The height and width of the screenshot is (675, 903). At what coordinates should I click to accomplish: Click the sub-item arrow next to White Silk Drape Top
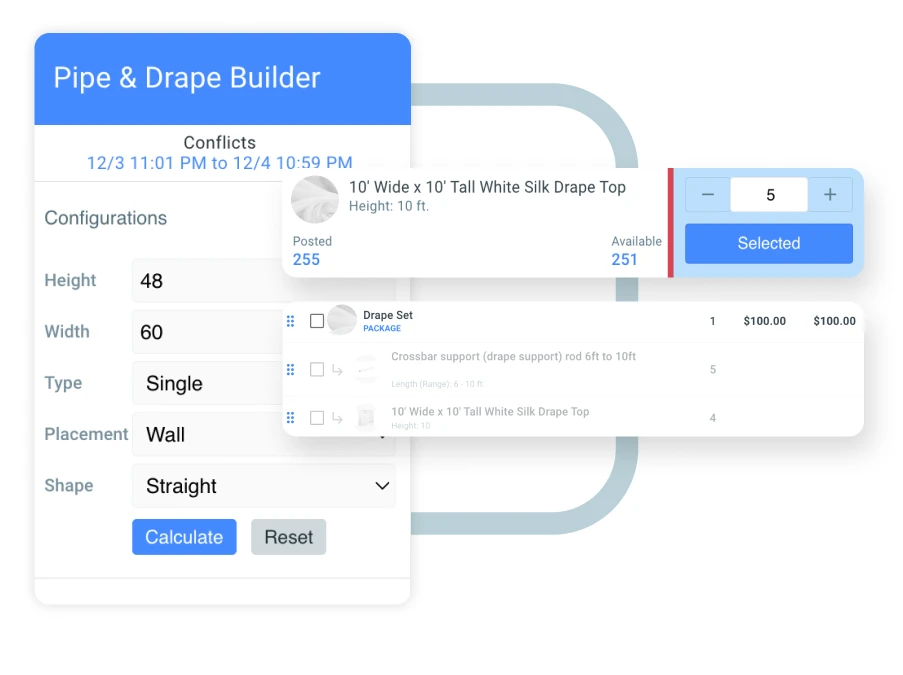click(x=338, y=418)
